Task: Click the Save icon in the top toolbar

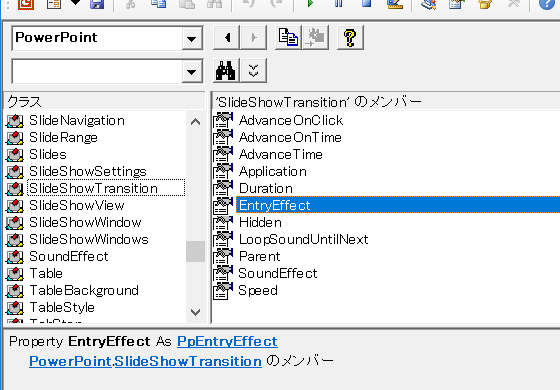Action: [x=97, y=4]
